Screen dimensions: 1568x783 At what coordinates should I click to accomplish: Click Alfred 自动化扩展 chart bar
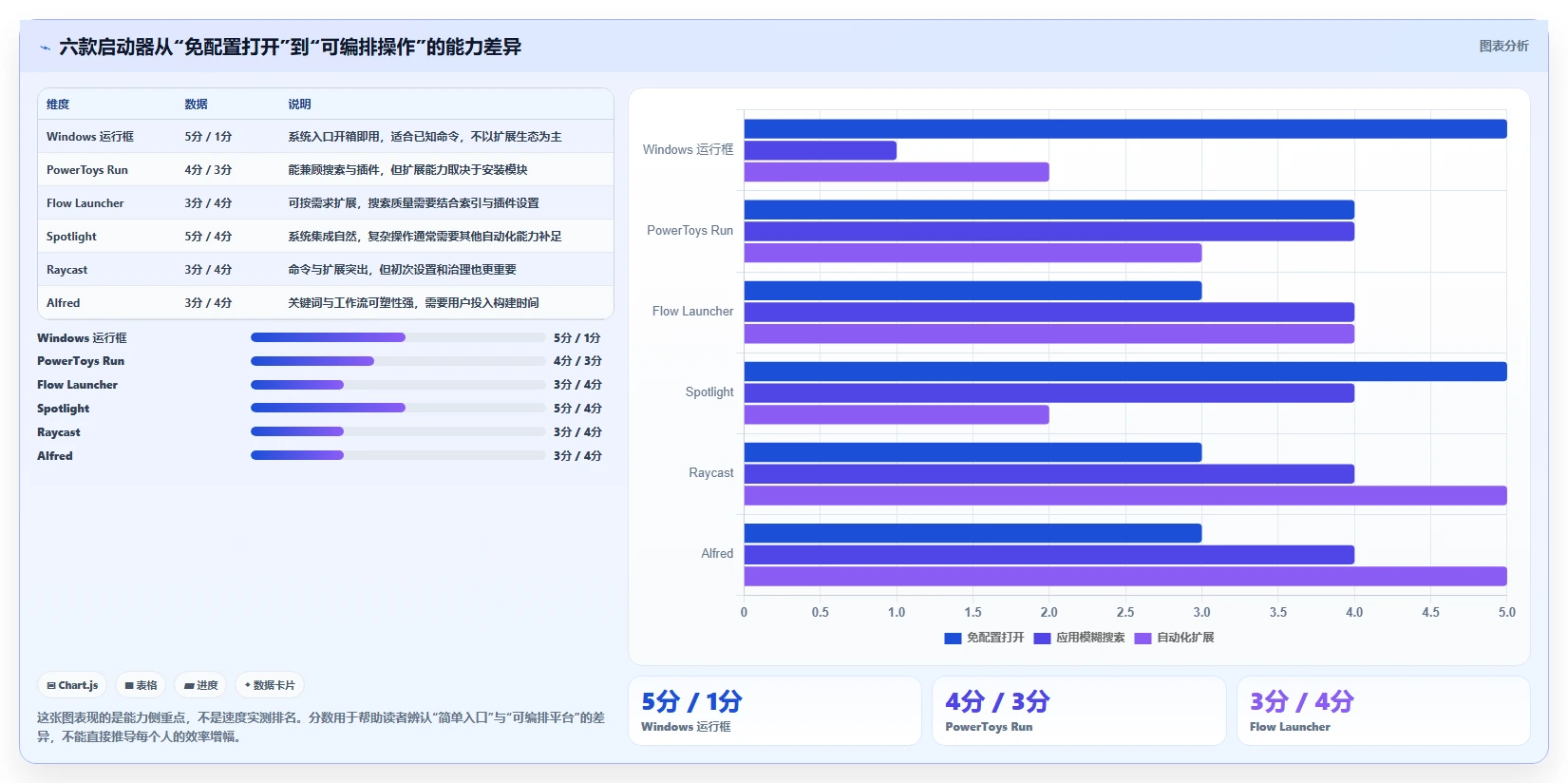tap(1125, 576)
